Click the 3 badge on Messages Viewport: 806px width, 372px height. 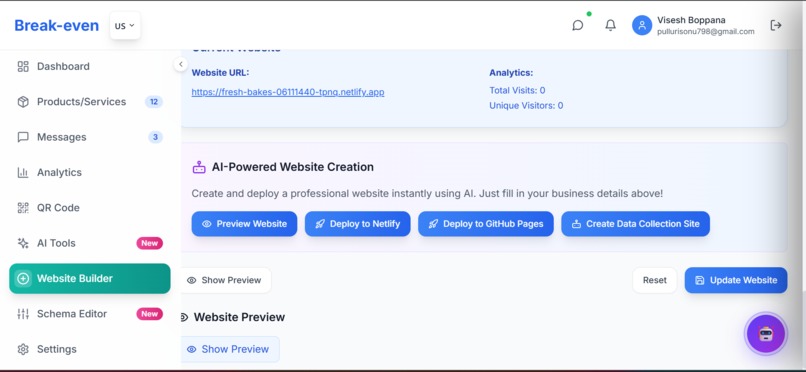point(155,137)
